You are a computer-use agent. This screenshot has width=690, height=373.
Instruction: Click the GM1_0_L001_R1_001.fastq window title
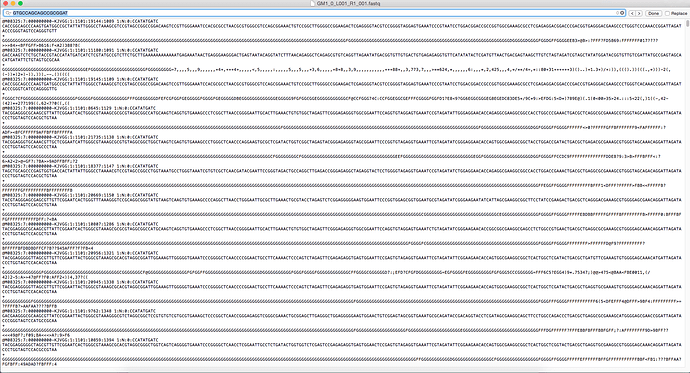click(349, 3)
